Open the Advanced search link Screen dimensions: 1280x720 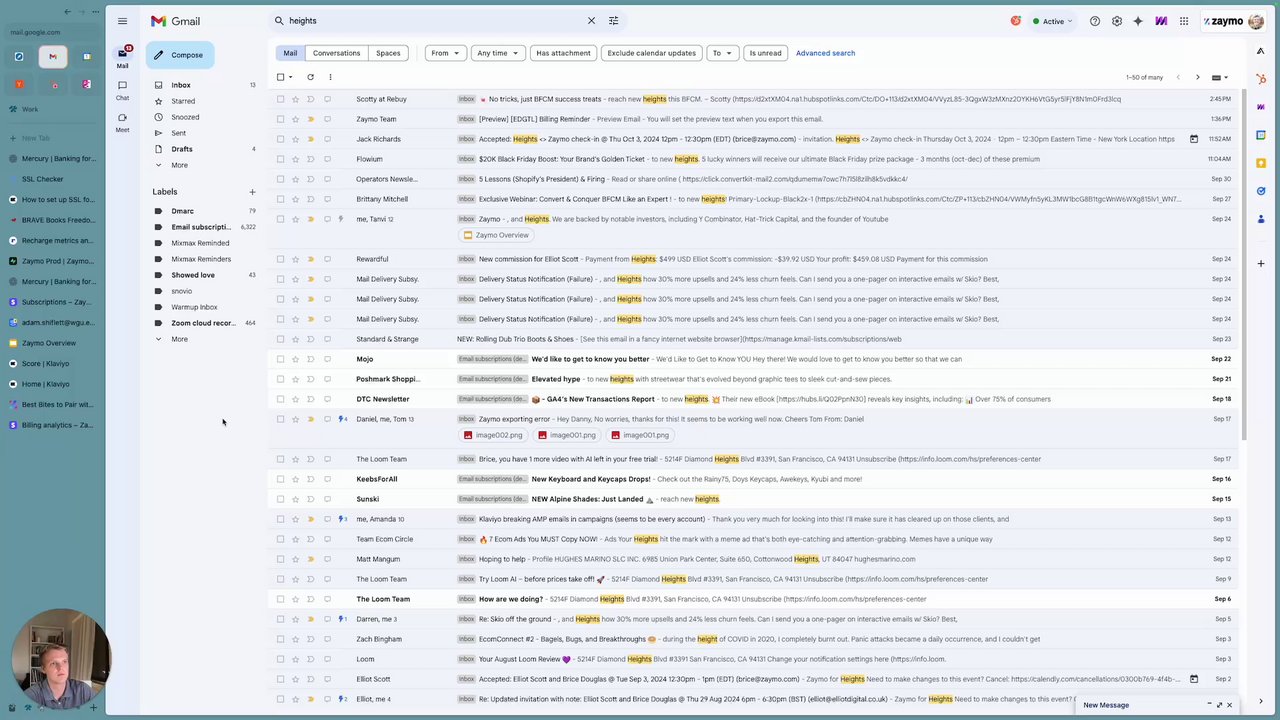[x=825, y=53]
